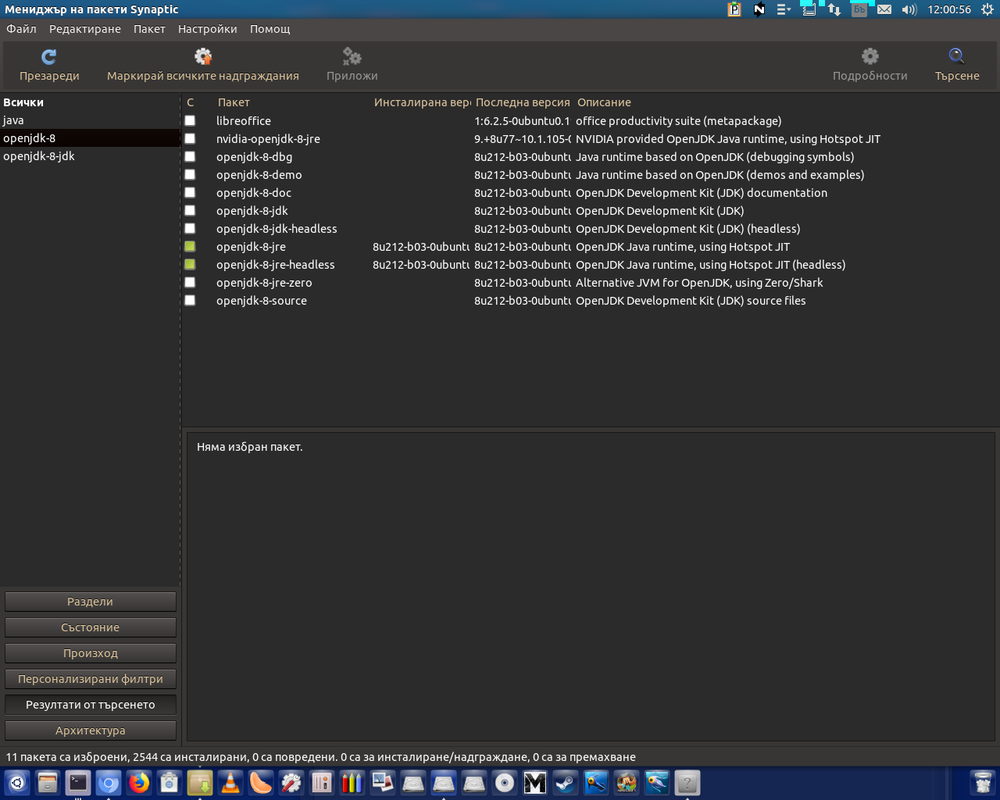Image resolution: width=1000 pixels, height=800 pixels.
Task: Open the colored pencils dock icon
Action: [352, 783]
